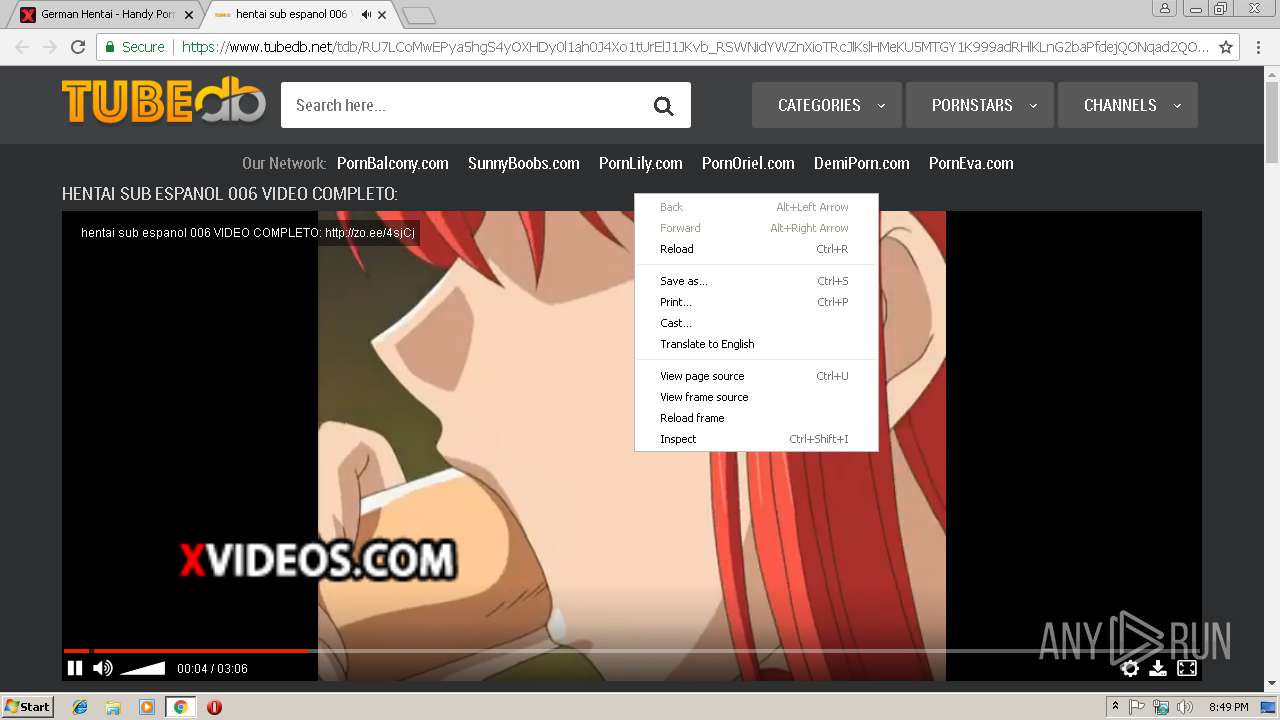The height and width of the screenshot is (720, 1280).
Task: Click the Secure padlock indicator
Action: tap(135, 47)
